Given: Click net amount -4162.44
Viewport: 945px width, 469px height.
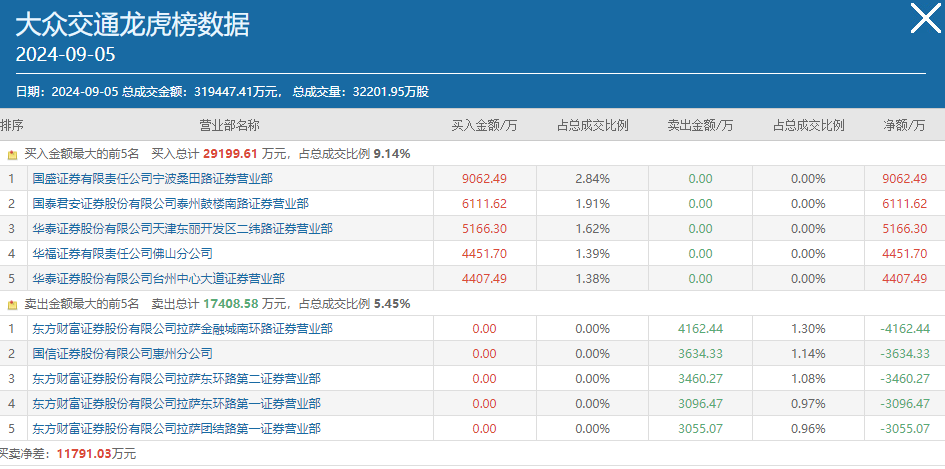Looking at the screenshot, I should click(905, 329).
